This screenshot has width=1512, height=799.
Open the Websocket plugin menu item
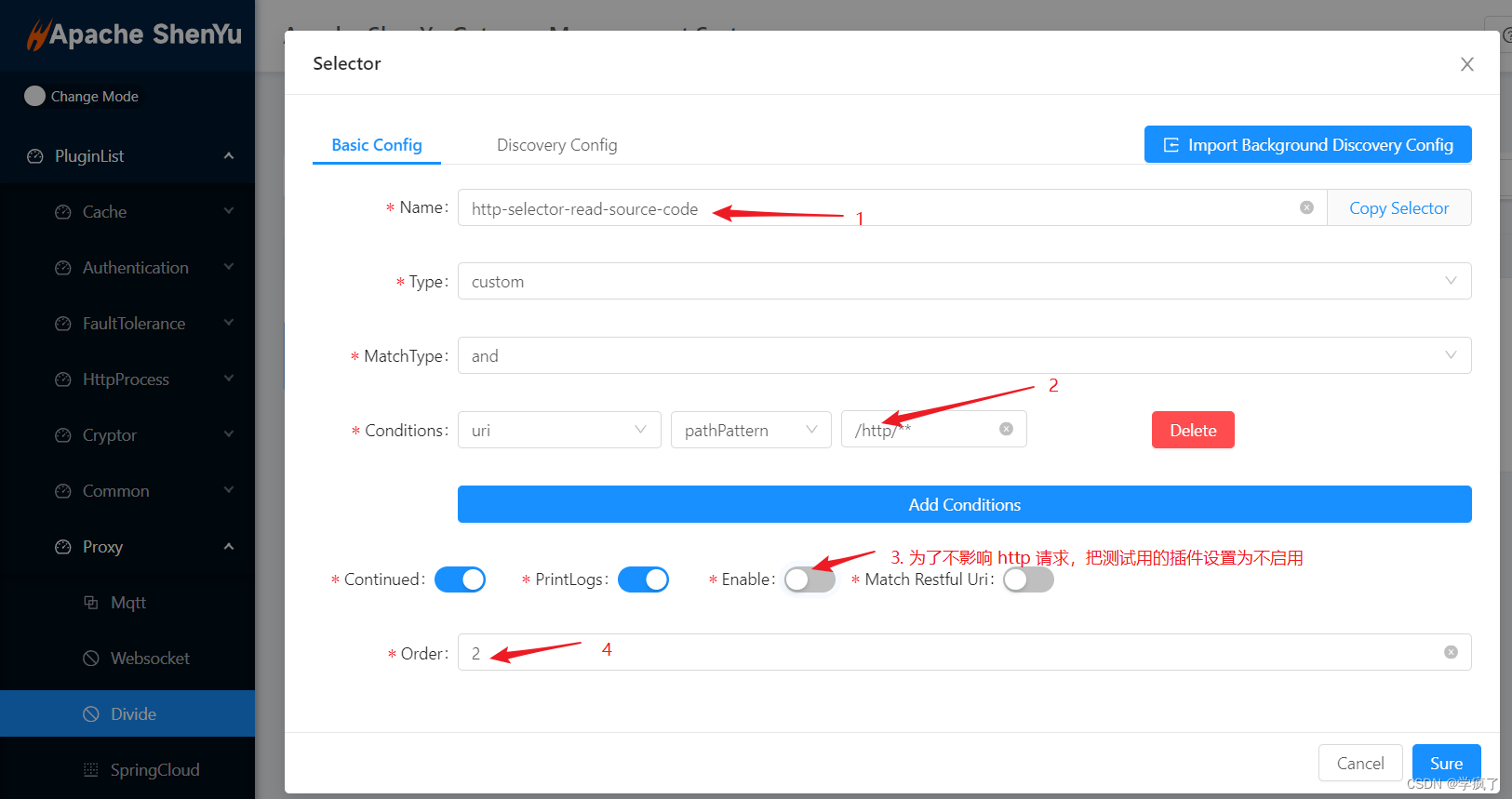pos(127,659)
